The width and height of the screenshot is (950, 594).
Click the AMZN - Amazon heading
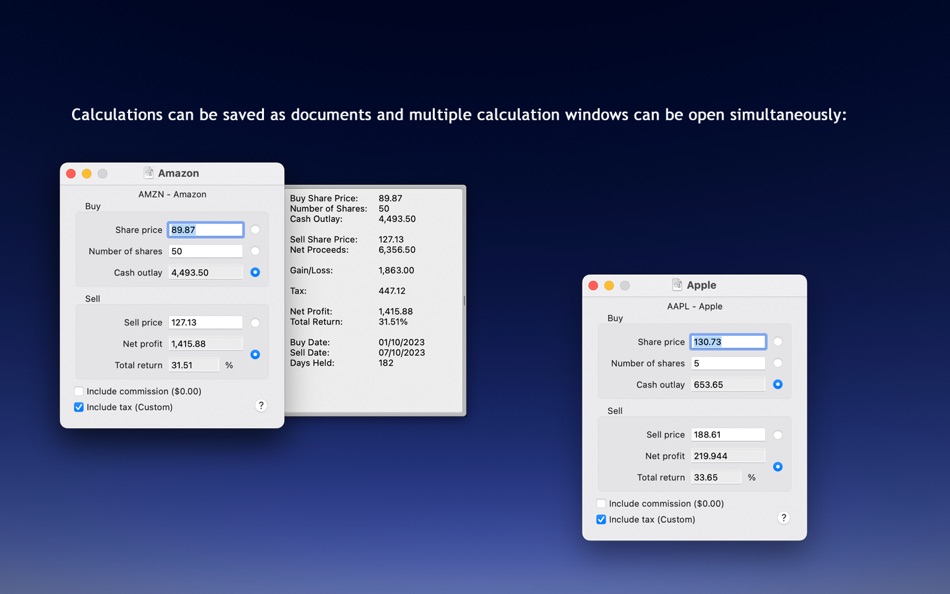(x=172, y=194)
